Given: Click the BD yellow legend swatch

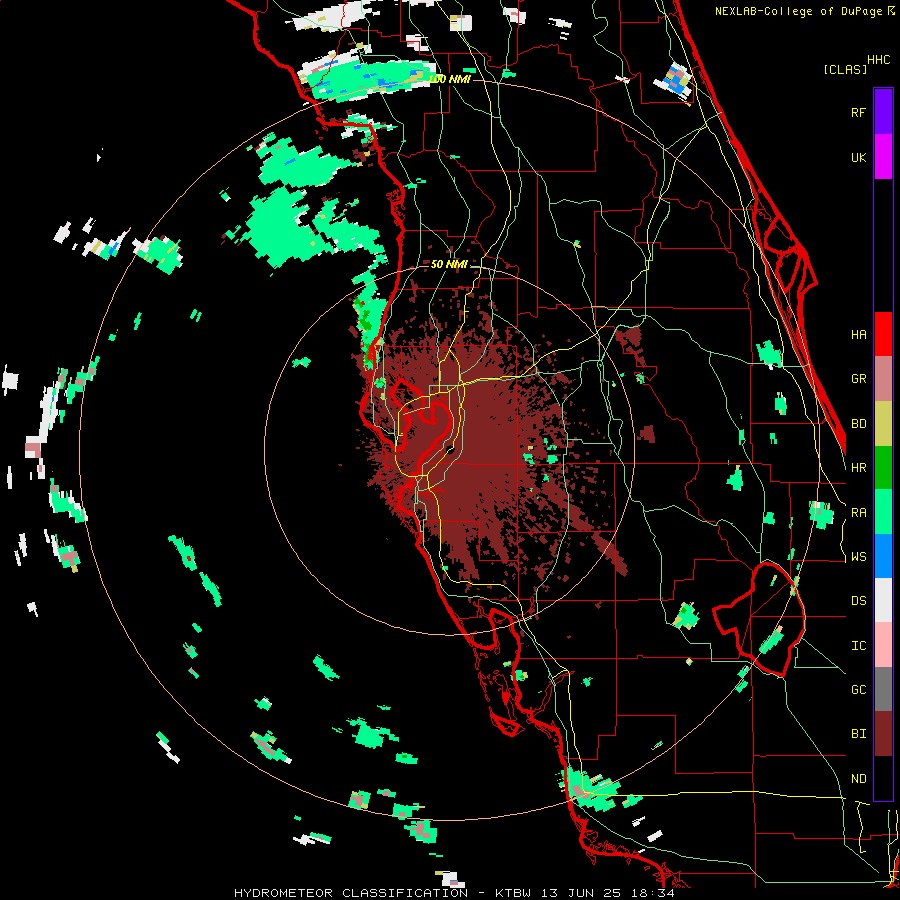Looking at the screenshot, I should 883,424.
